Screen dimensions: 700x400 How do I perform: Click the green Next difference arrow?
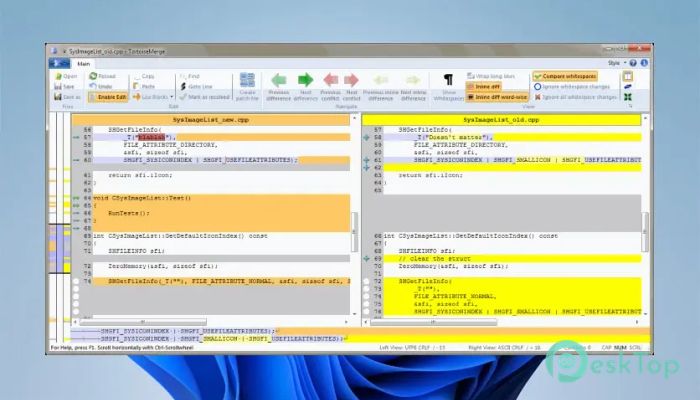tap(305, 80)
